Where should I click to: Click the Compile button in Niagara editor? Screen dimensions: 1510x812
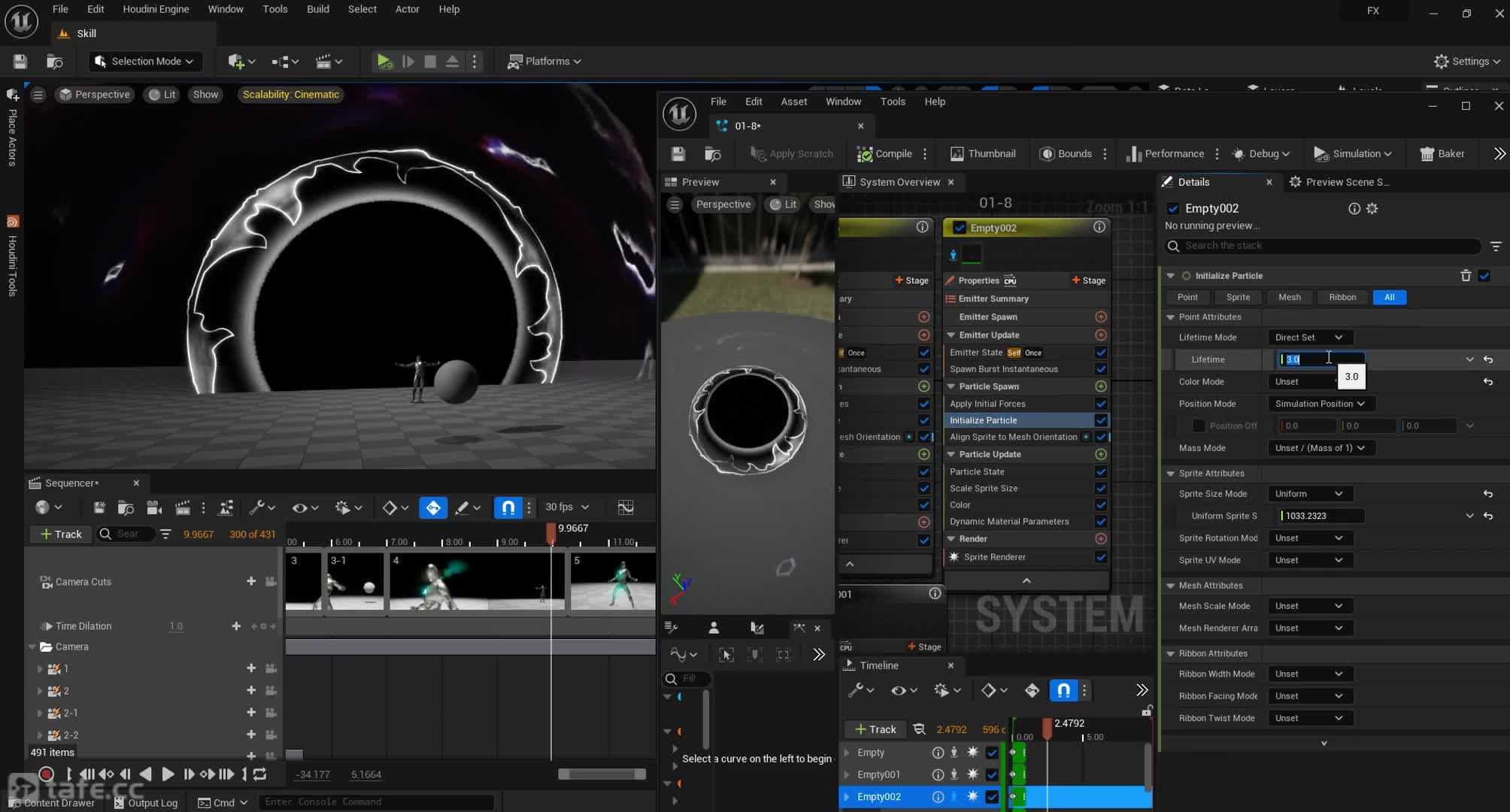(885, 153)
